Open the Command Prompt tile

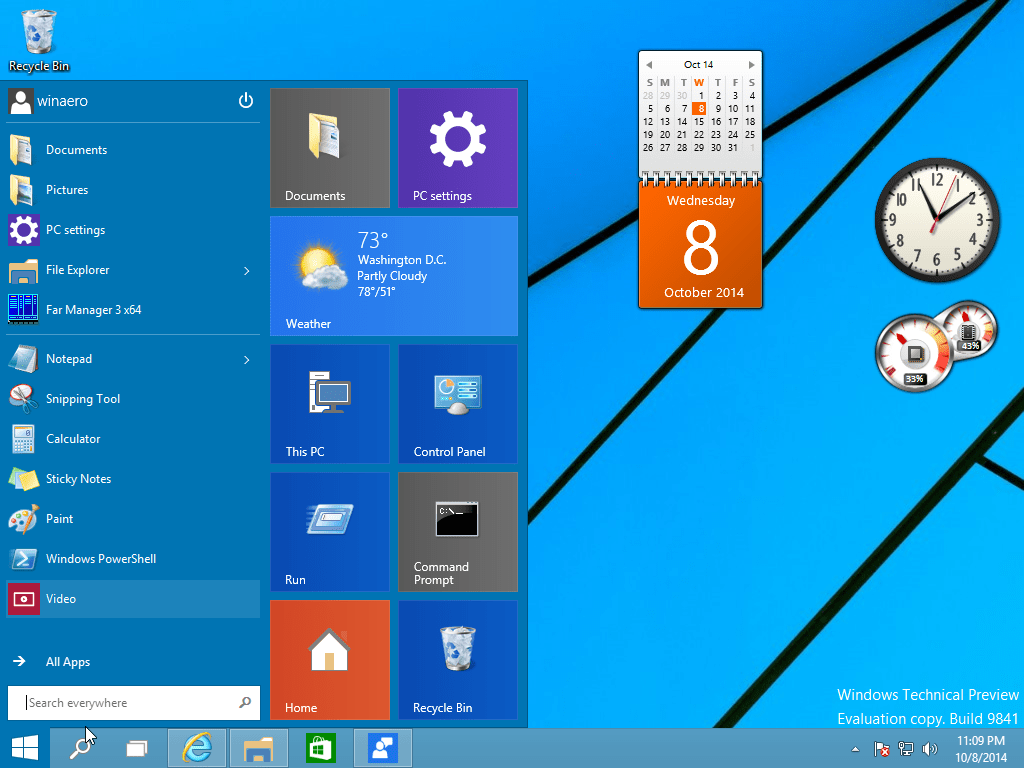457,532
